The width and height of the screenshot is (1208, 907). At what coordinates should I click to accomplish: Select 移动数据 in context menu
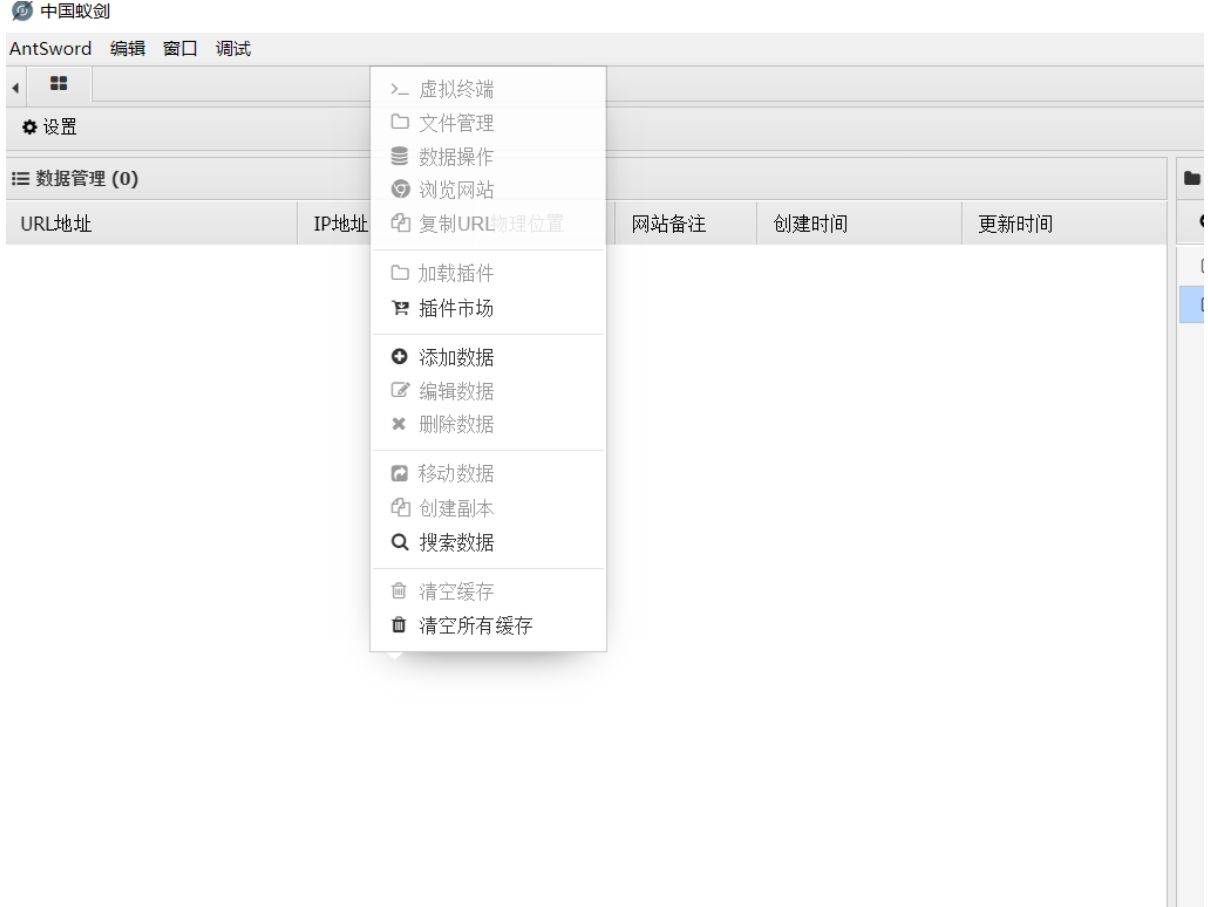[x=488, y=474]
